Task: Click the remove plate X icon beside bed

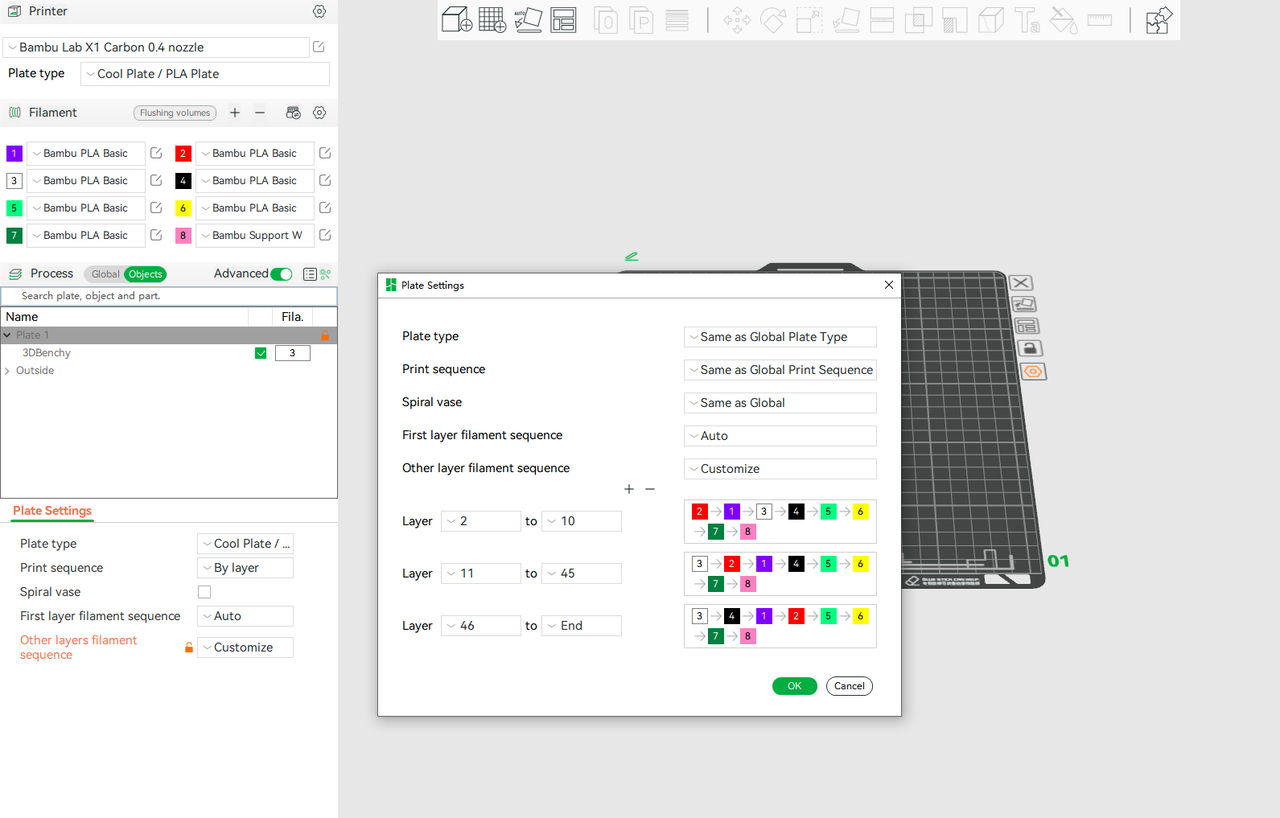Action: pos(1021,283)
